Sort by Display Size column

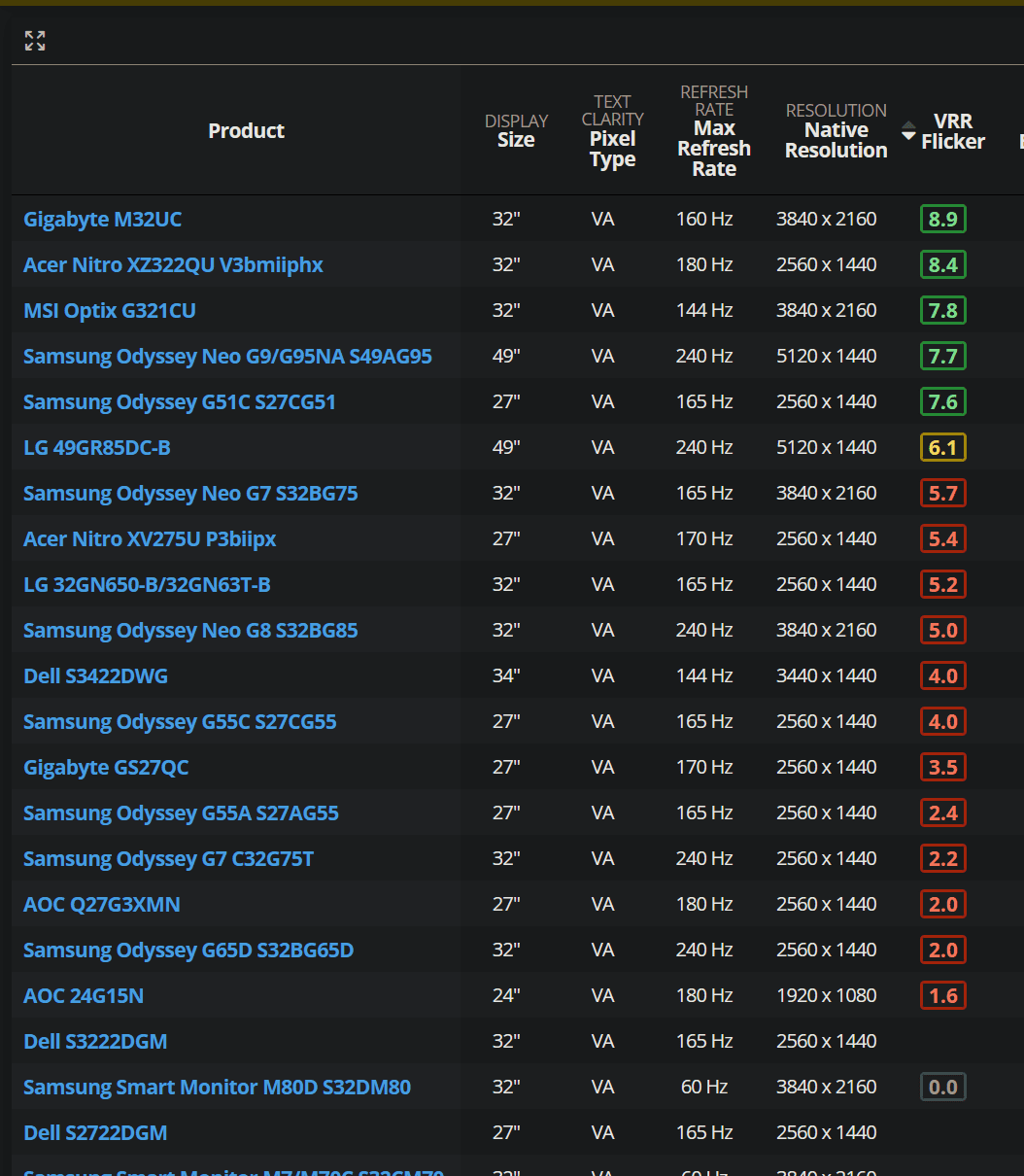click(x=516, y=130)
